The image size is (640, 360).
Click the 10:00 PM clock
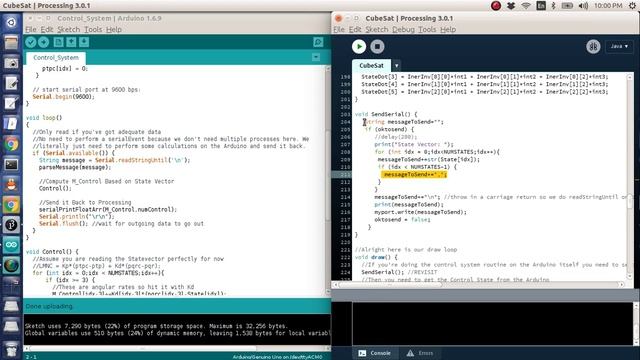608,6
